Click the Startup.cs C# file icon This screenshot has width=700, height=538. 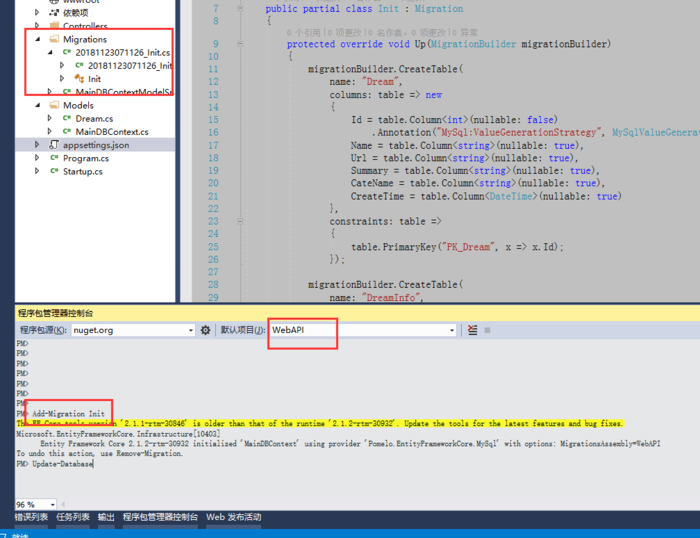click(54, 171)
